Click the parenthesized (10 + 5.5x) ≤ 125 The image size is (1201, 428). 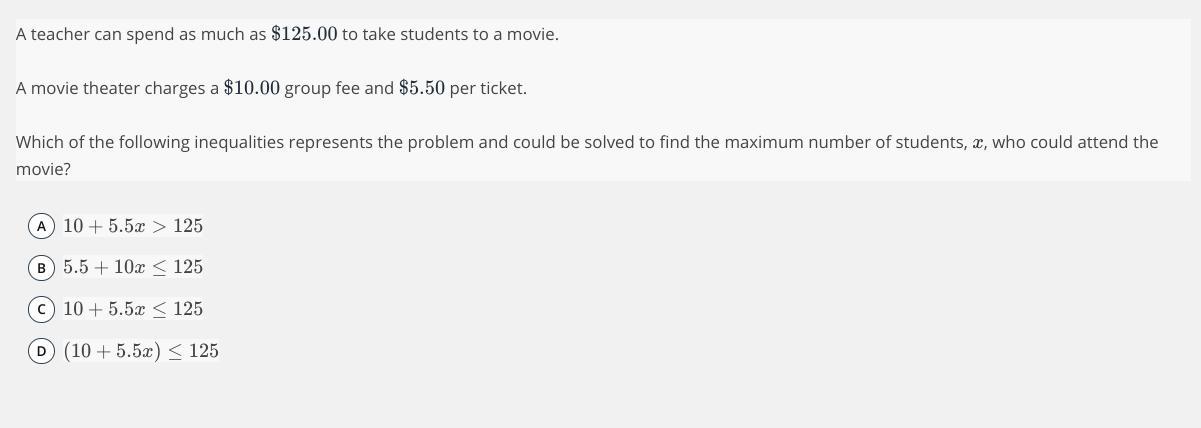point(141,351)
